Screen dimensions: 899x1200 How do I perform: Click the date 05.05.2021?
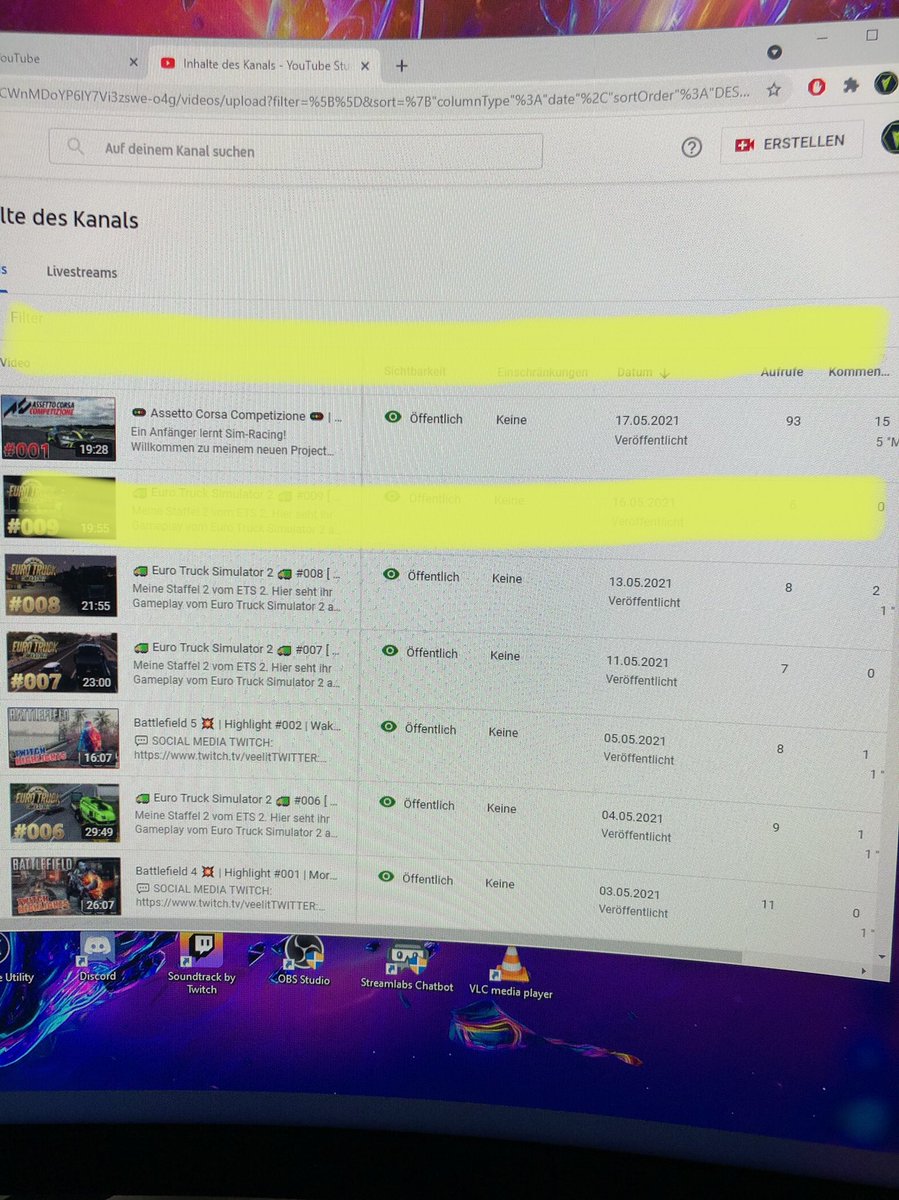click(634, 740)
